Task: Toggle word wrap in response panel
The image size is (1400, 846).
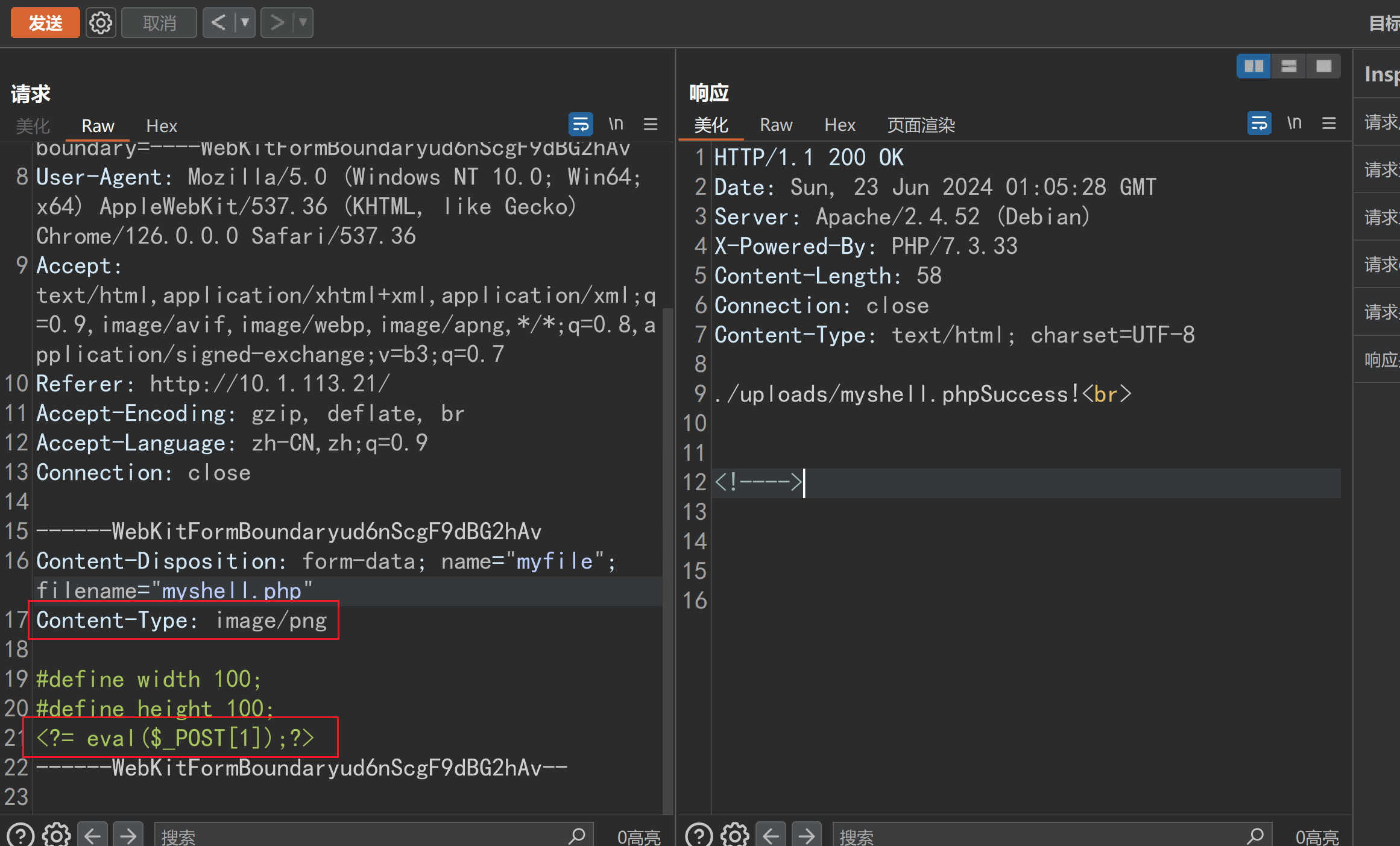Action: [1260, 123]
